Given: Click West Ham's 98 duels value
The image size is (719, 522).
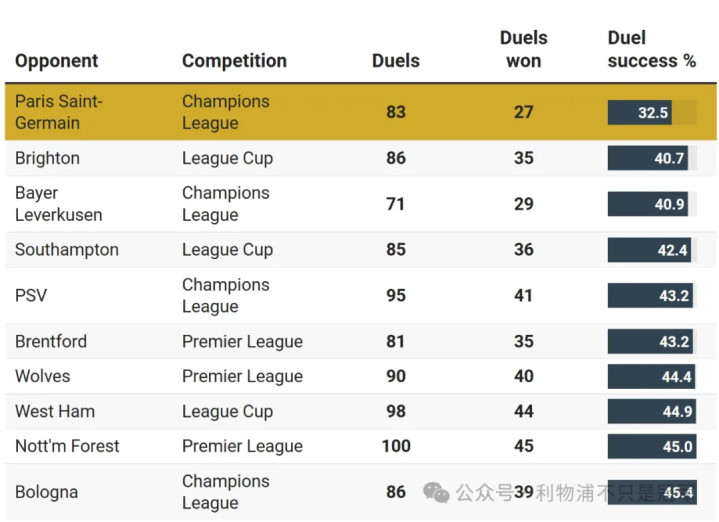Looking at the screenshot, I should coord(396,411).
